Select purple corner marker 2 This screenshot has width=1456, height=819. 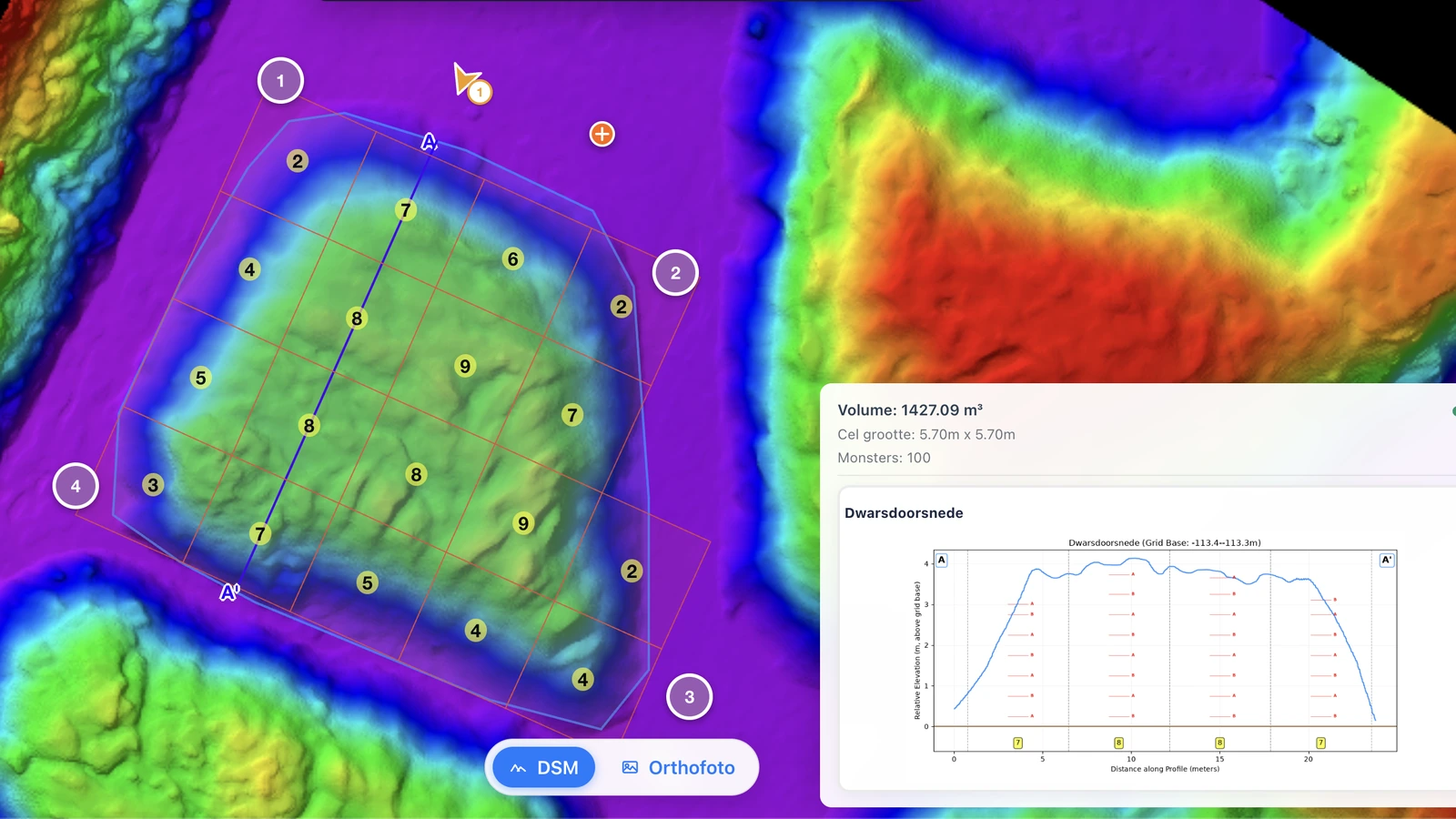(675, 273)
